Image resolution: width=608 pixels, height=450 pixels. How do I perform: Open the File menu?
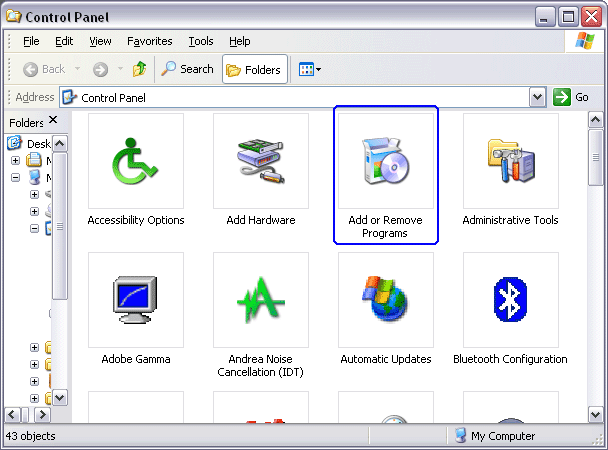(x=31, y=41)
